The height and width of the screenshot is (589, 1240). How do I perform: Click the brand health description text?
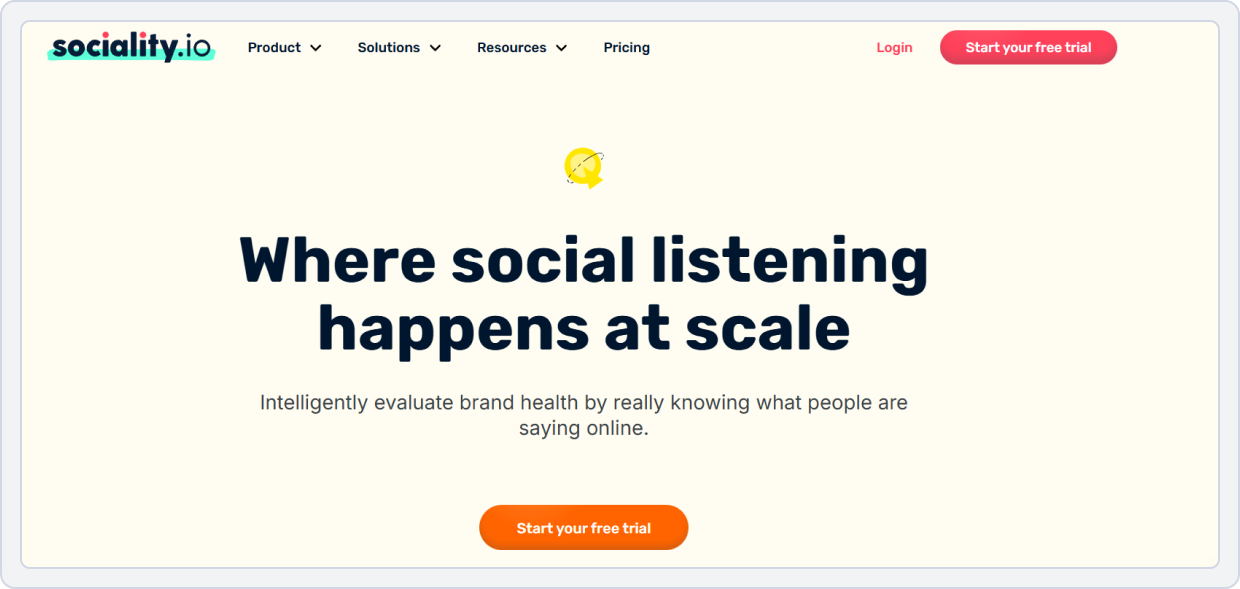(583, 414)
